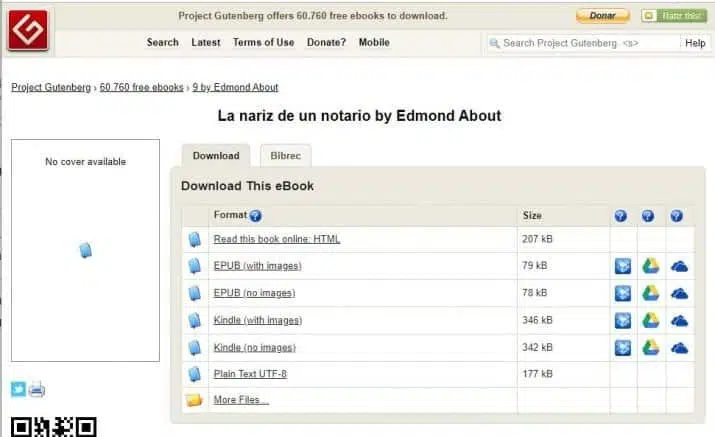
Task: Send Kindle no images to Dropbox
Action: click(x=623, y=348)
